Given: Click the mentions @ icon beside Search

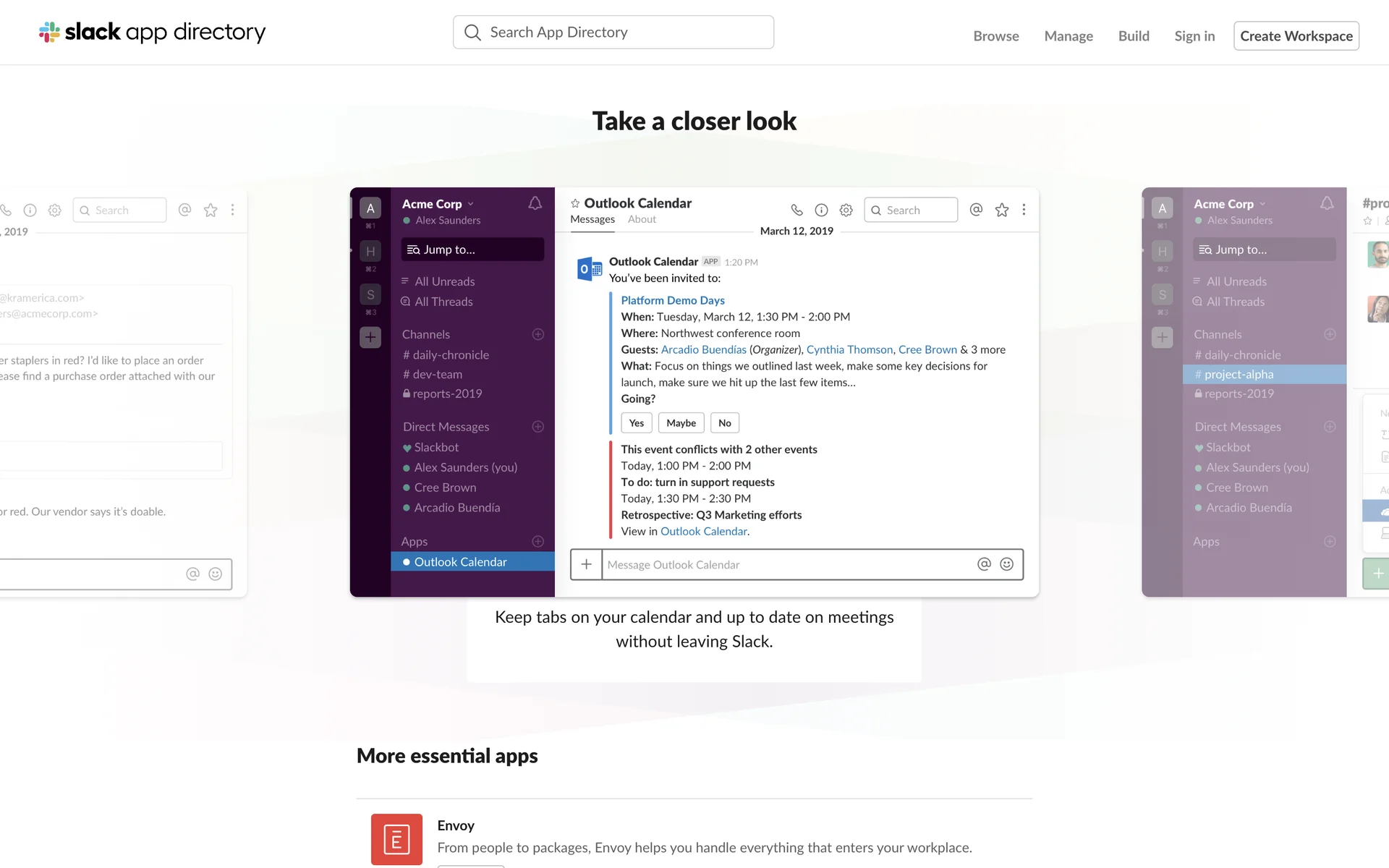Looking at the screenshot, I should point(976,210).
